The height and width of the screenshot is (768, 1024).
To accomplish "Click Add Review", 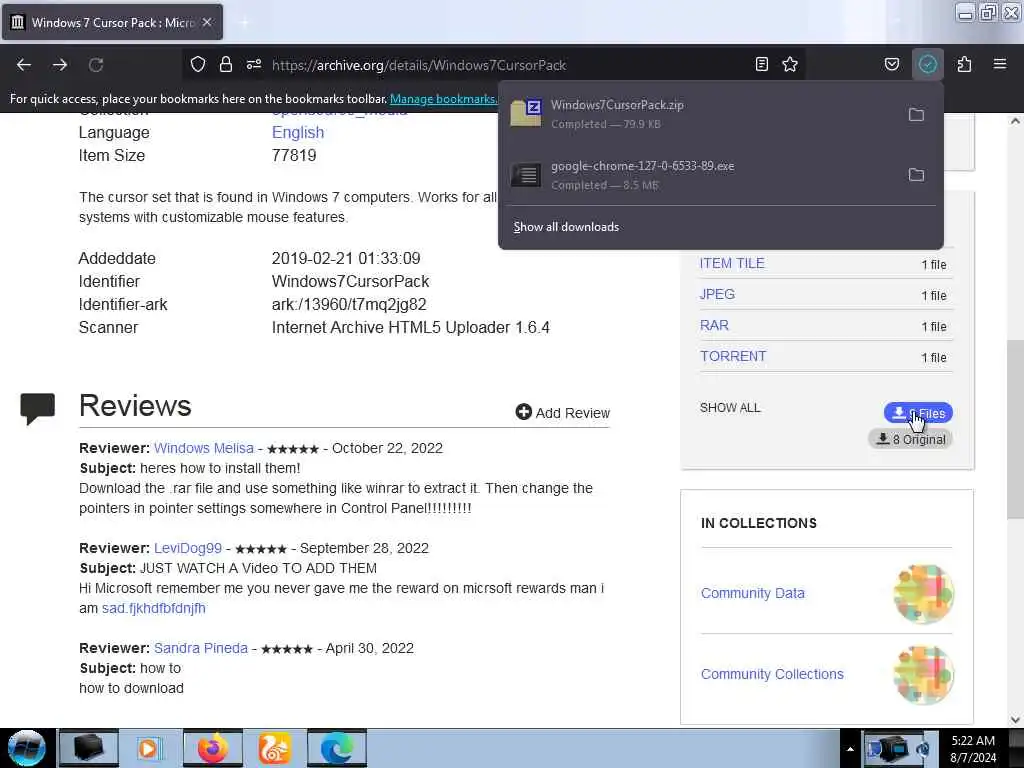I will [x=563, y=413].
